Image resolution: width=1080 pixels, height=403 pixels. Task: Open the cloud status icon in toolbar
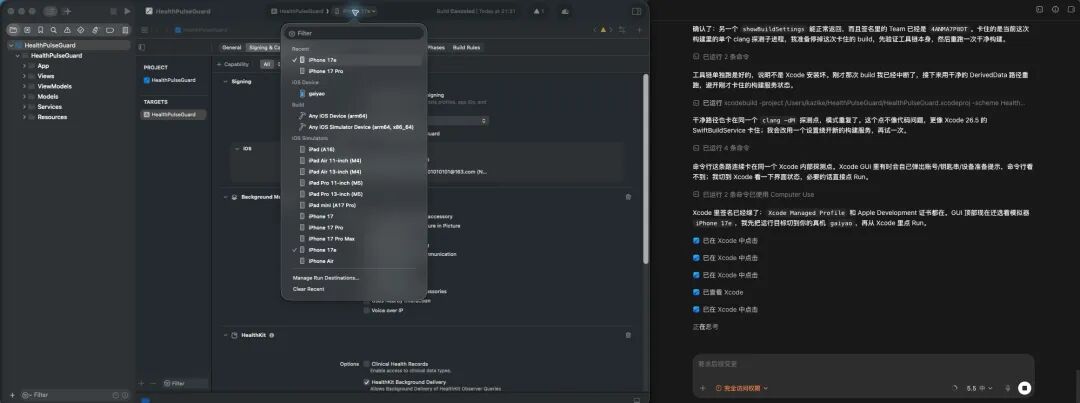click(565, 11)
